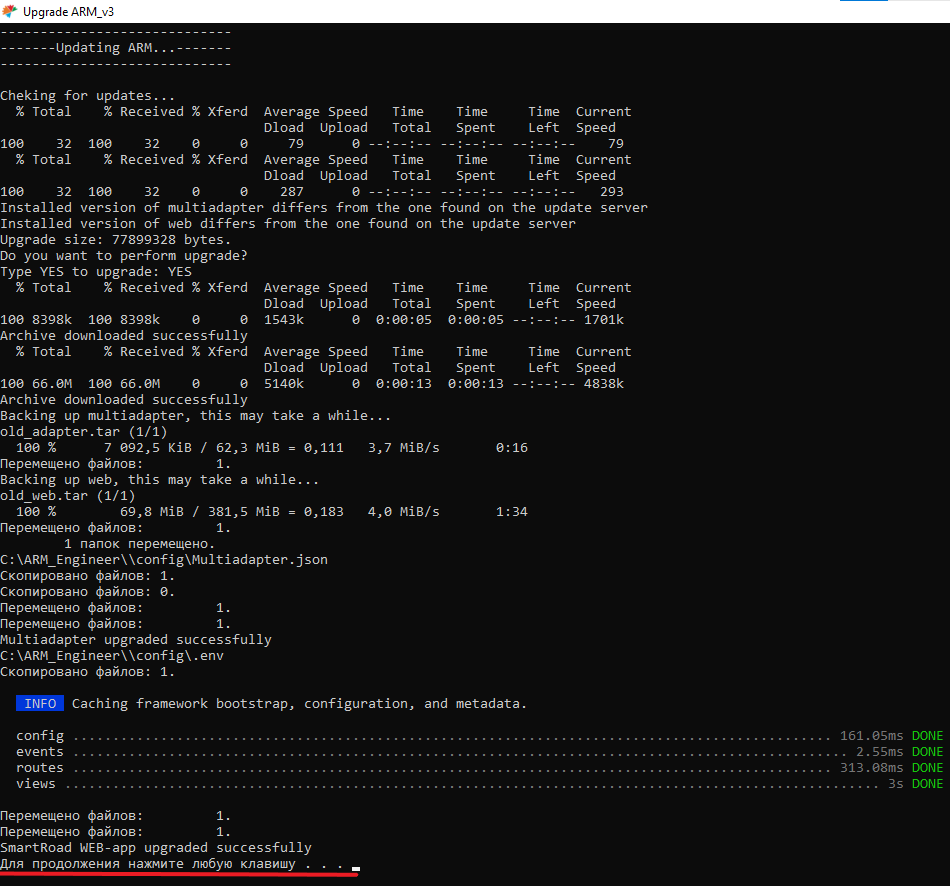The width and height of the screenshot is (950, 886).
Task: Click the DONE label on routes row
Action: pyautogui.click(x=926, y=768)
